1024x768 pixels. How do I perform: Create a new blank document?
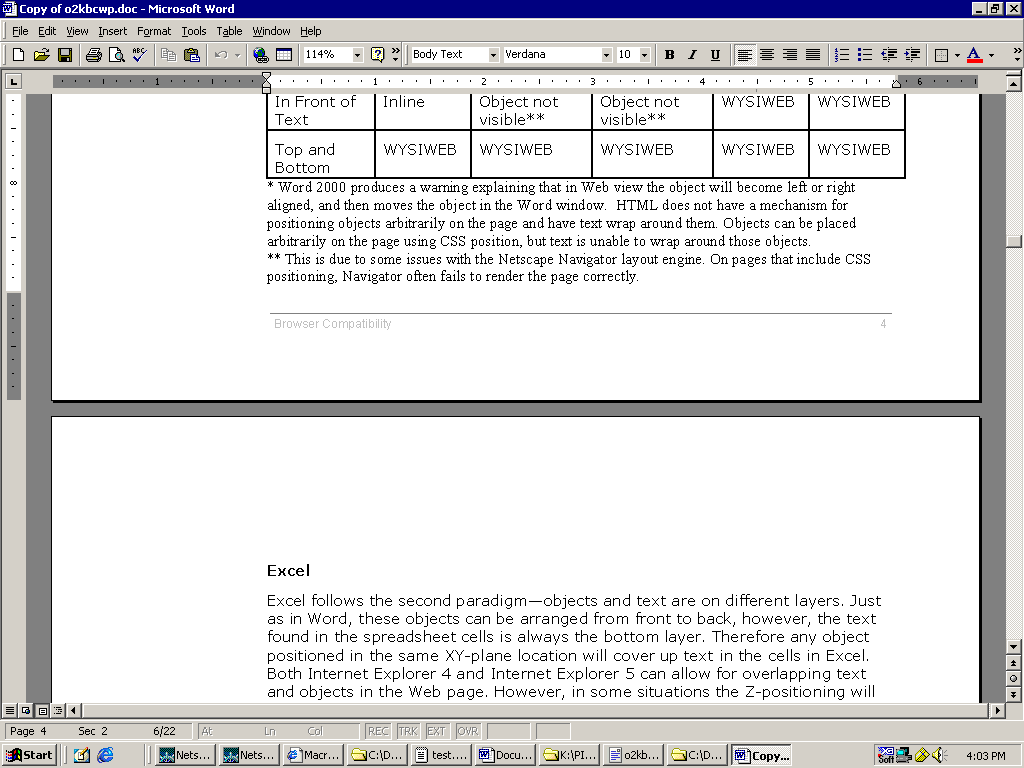(18, 55)
